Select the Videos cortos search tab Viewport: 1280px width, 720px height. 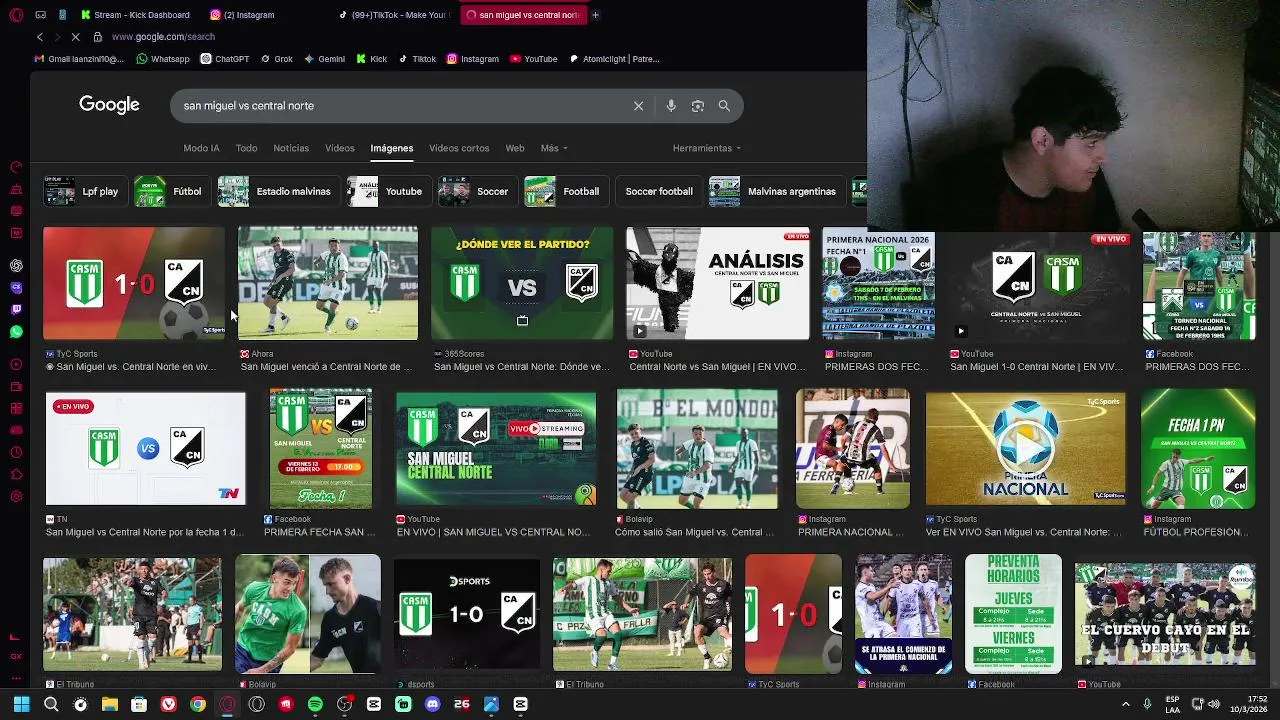click(459, 148)
